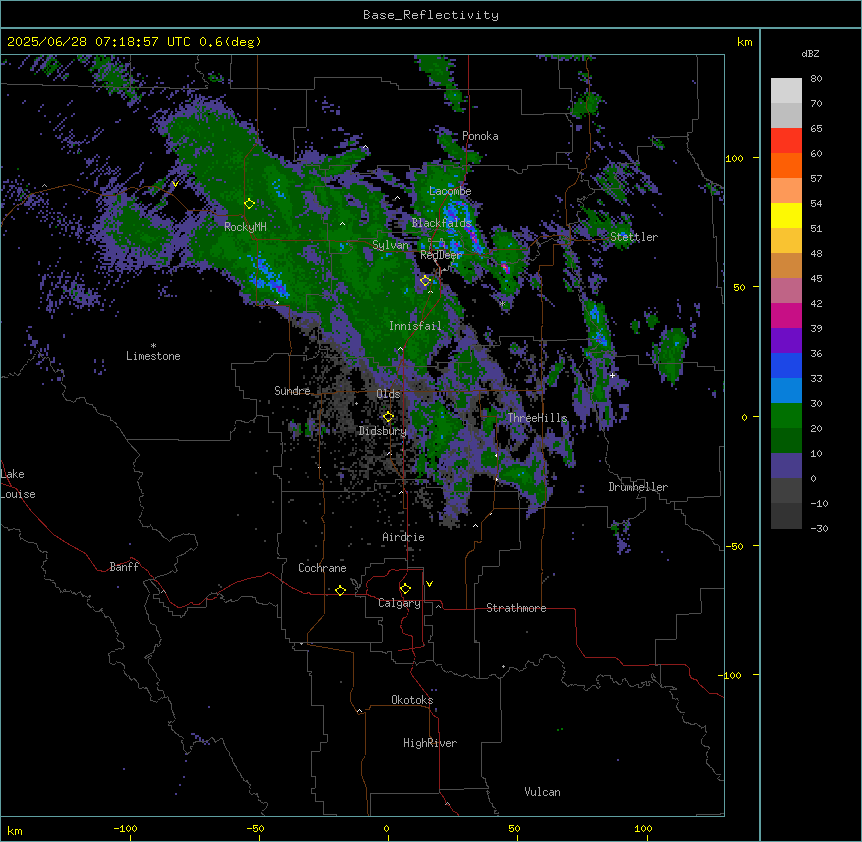This screenshot has width=862, height=842.
Task: Click the -50 tick label on the horizontal axis
Action: point(255,828)
